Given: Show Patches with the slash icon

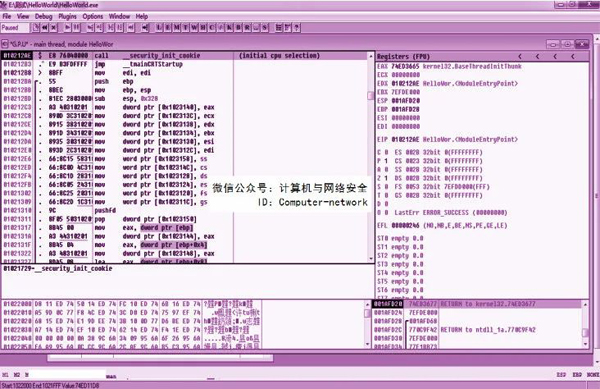Looking at the screenshot, I should pyautogui.click(x=221, y=28).
